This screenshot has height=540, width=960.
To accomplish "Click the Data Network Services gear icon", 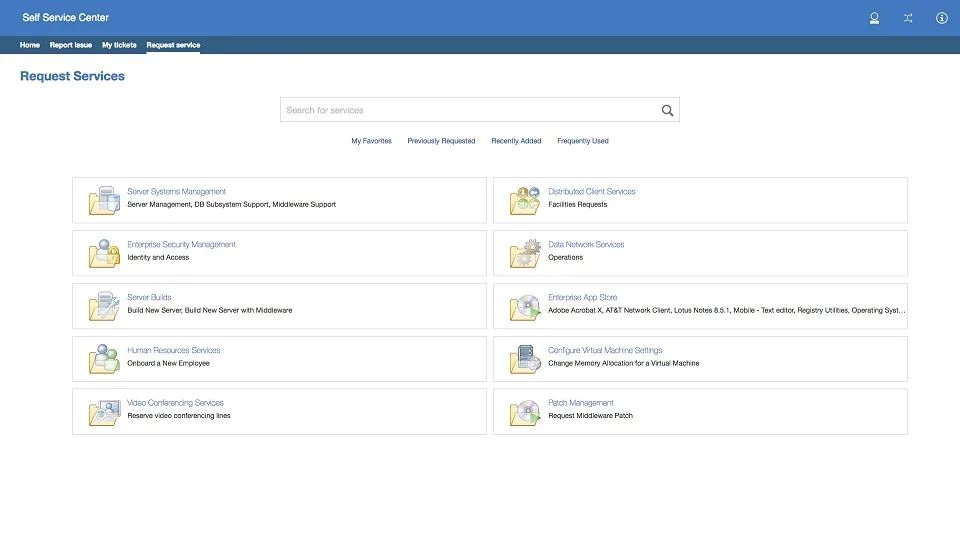I will [525, 253].
